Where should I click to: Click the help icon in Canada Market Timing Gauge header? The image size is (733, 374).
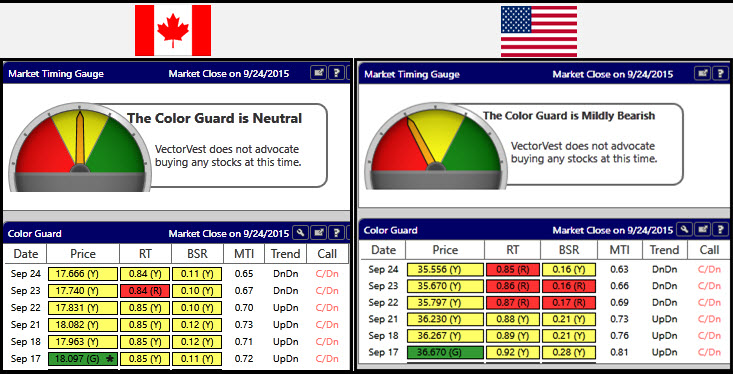[336, 73]
